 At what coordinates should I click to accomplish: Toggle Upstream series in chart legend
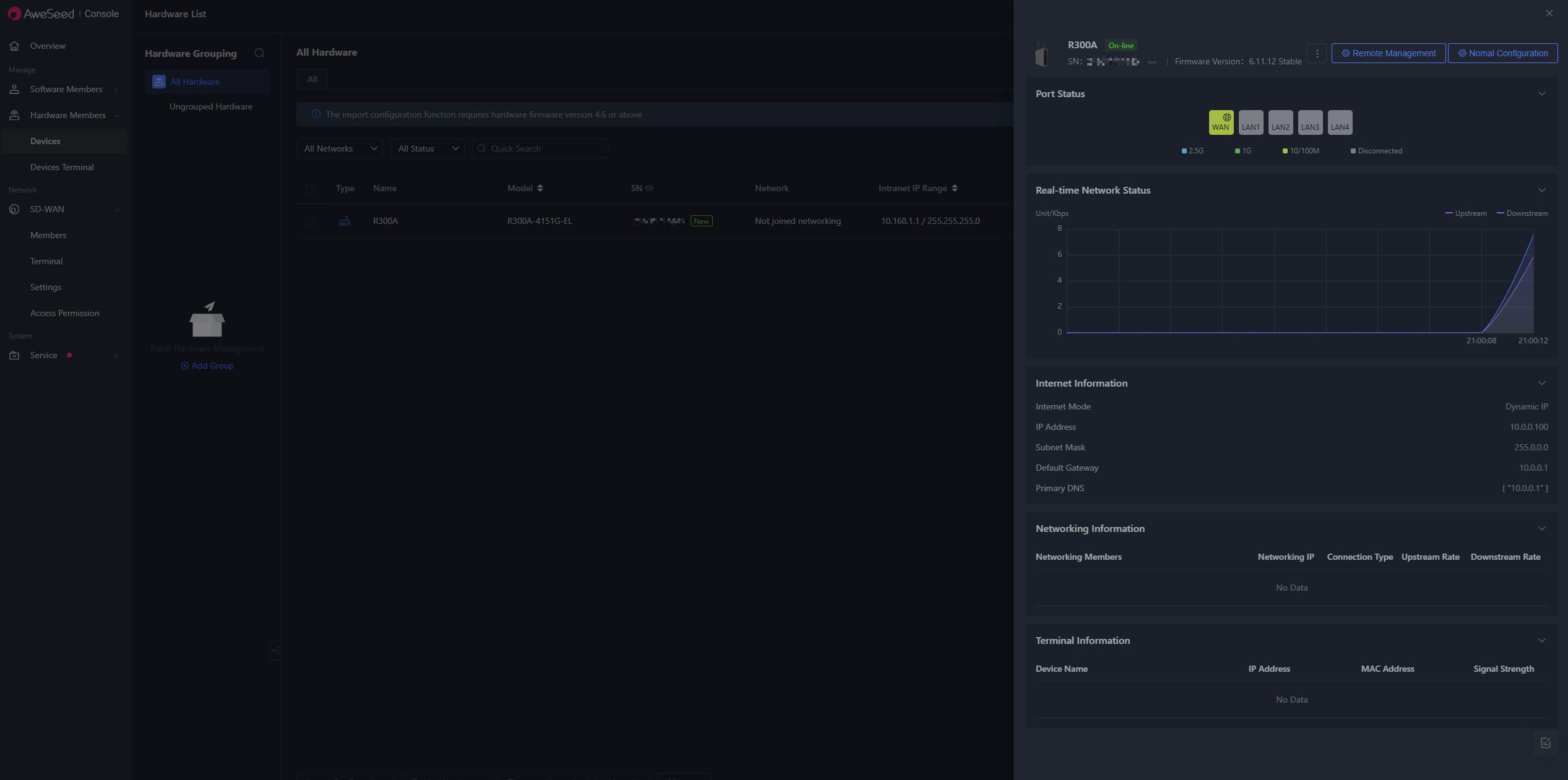(1465, 213)
